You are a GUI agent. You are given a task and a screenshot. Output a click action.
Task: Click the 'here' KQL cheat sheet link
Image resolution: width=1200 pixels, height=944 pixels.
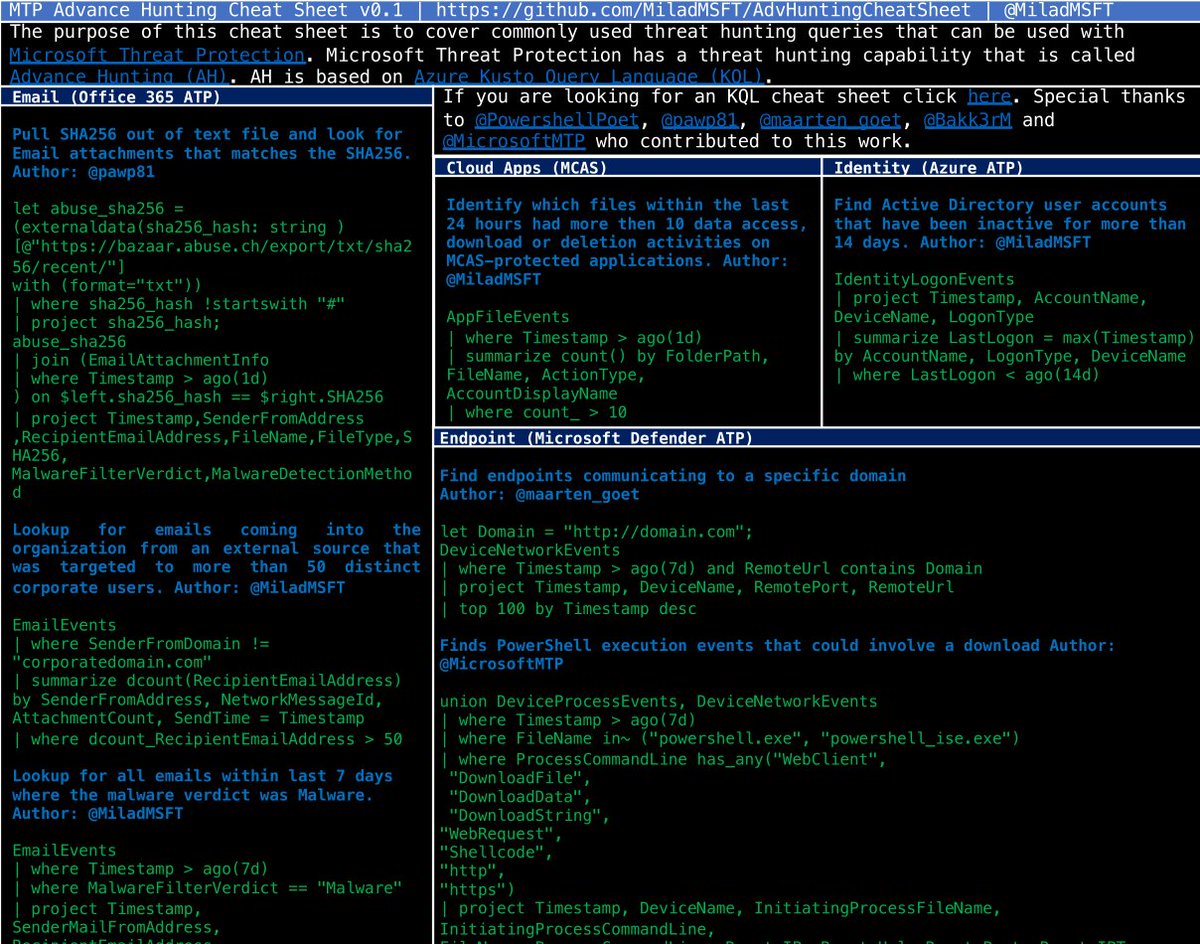(x=989, y=97)
